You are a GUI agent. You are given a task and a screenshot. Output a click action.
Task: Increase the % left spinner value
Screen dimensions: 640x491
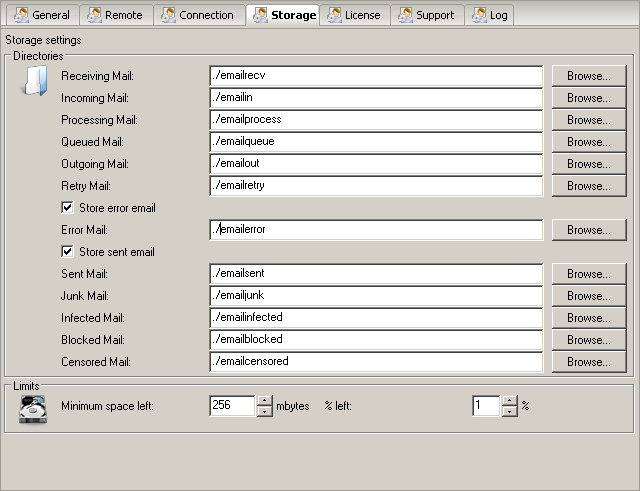click(509, 401)
